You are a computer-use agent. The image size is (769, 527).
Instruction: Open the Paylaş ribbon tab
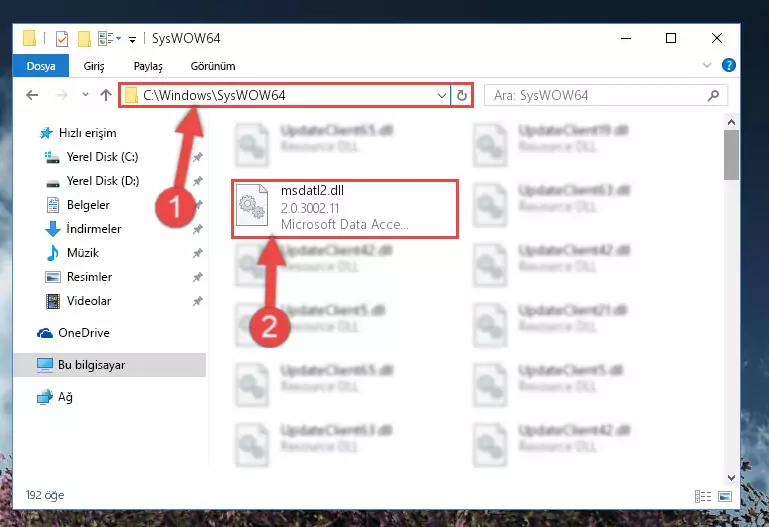[x=148, y=66]
